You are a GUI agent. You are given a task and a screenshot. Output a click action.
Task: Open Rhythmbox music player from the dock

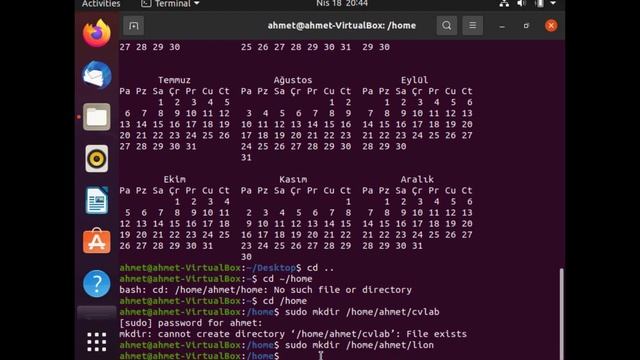[x=97, y=158]
